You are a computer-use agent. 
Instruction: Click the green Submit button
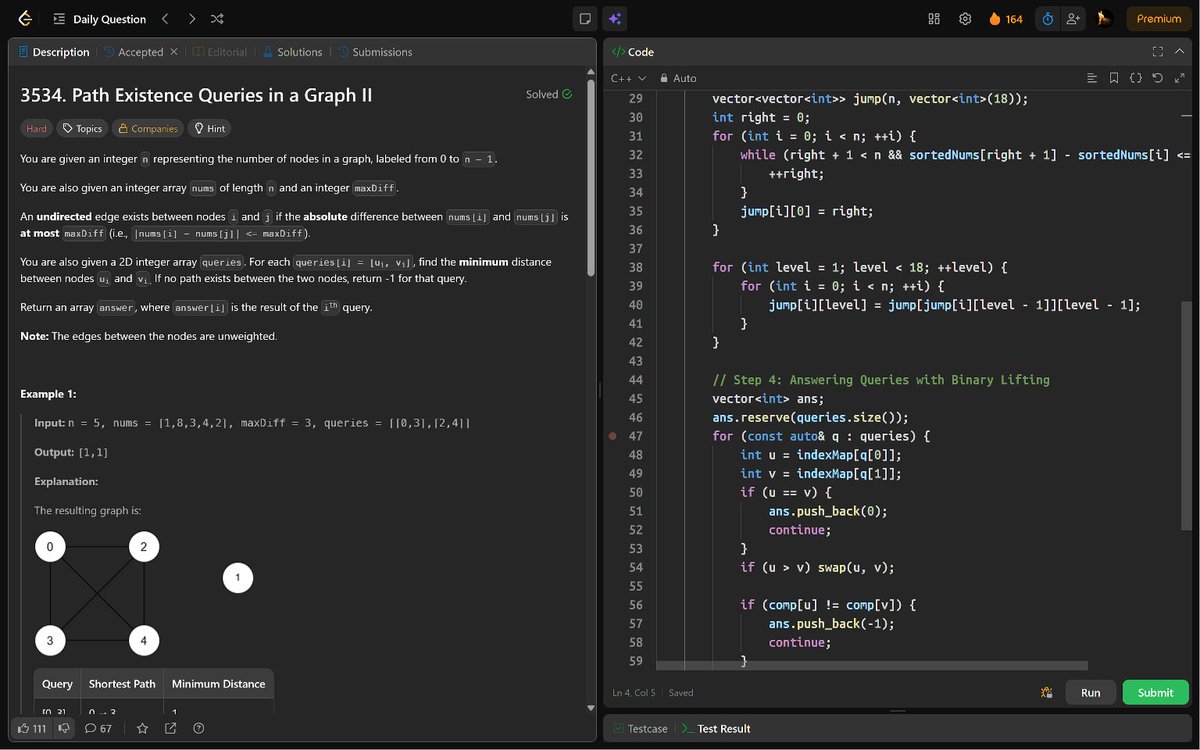coord(1155,692)
